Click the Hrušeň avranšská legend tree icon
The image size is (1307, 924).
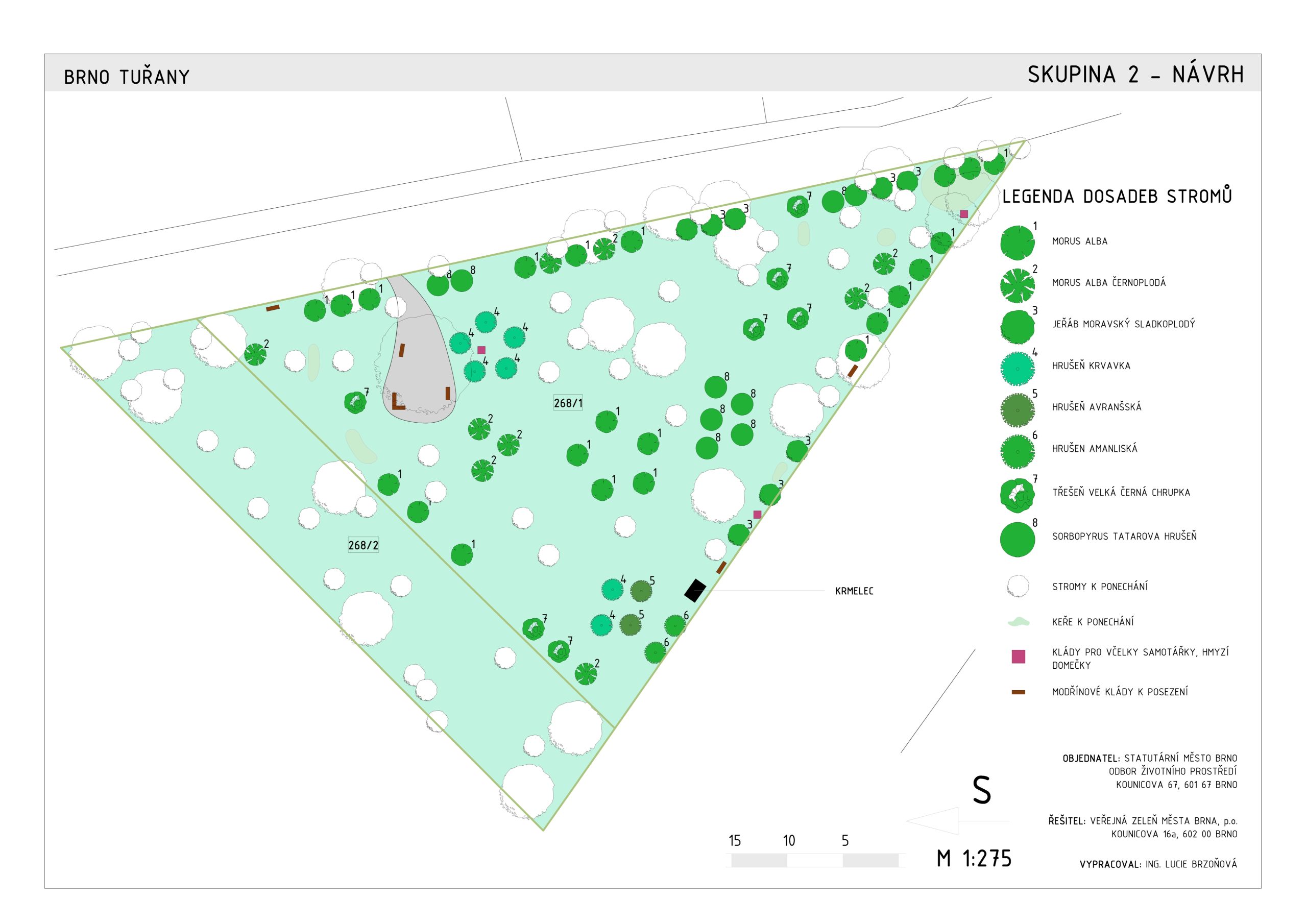(1017, 410)
